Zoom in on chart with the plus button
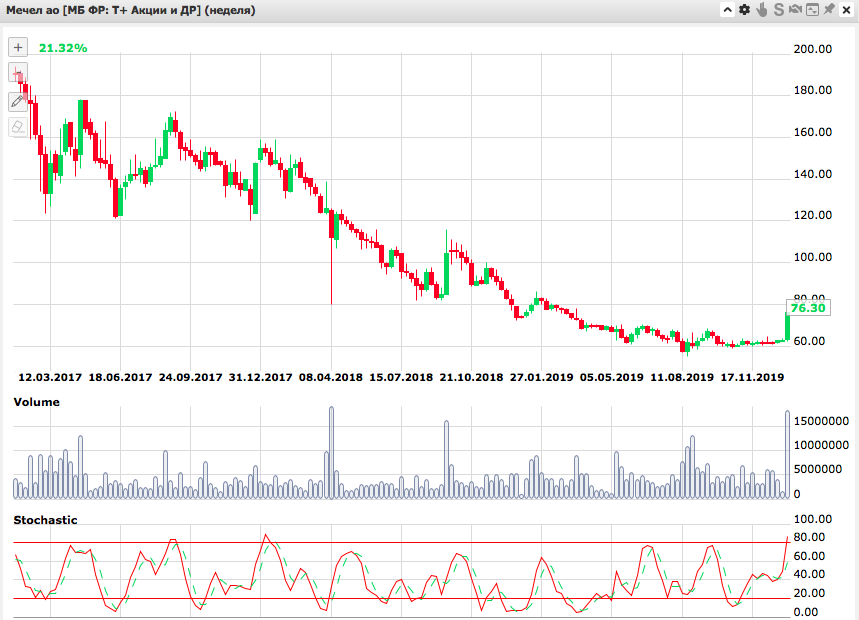859x620 pixels. click(18, 48)
